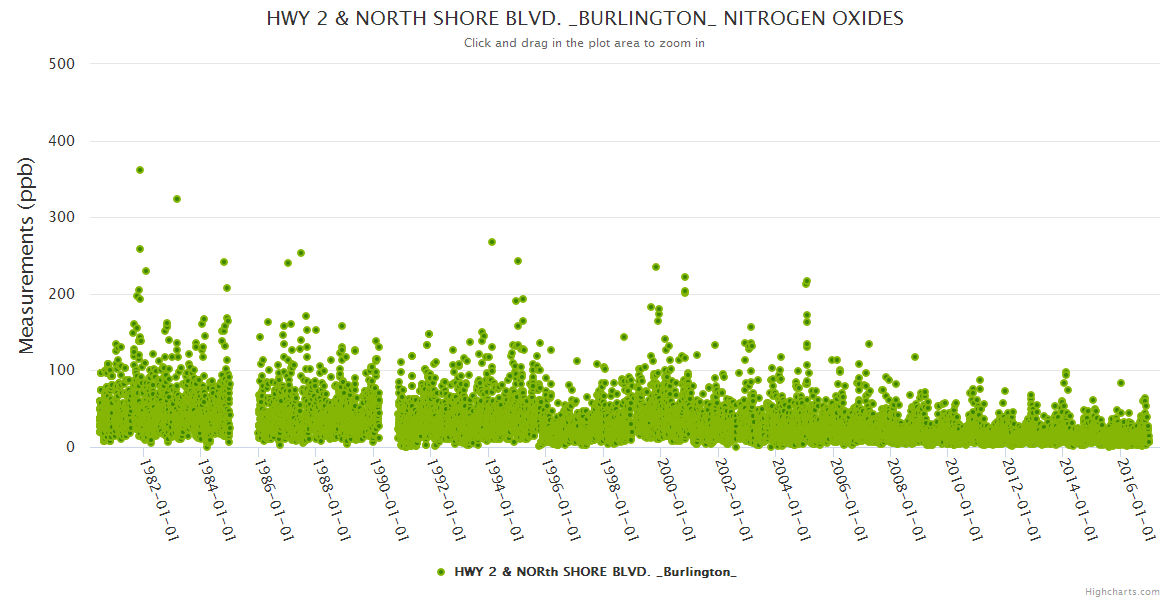This screenshot has width=1170, height=600.
Task: Click the isolated 2008 point near 118 ppb
Action: pos(915,357)
